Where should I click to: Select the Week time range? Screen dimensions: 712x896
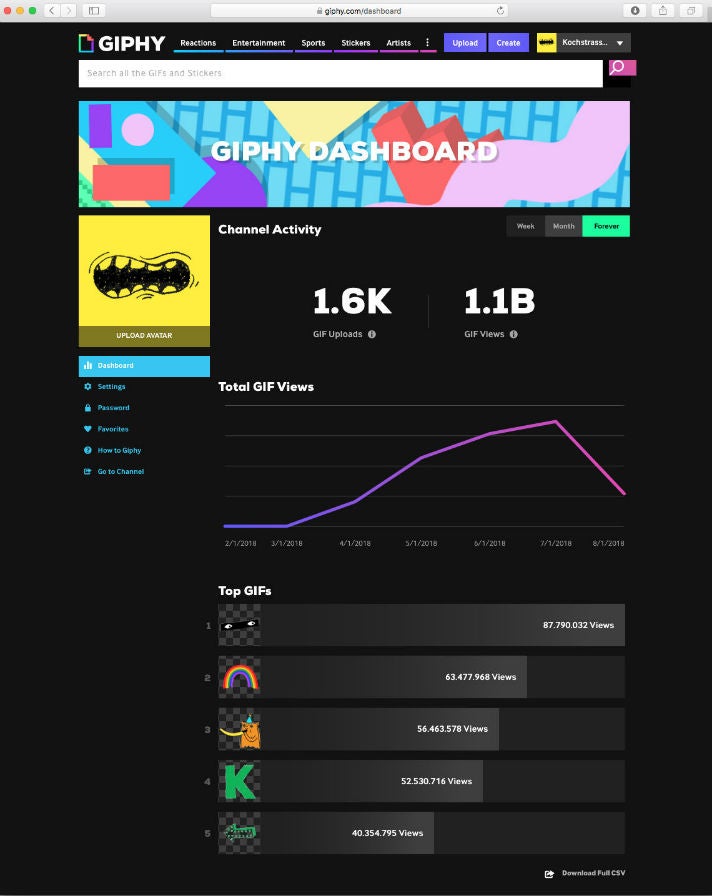coord(525,226)
